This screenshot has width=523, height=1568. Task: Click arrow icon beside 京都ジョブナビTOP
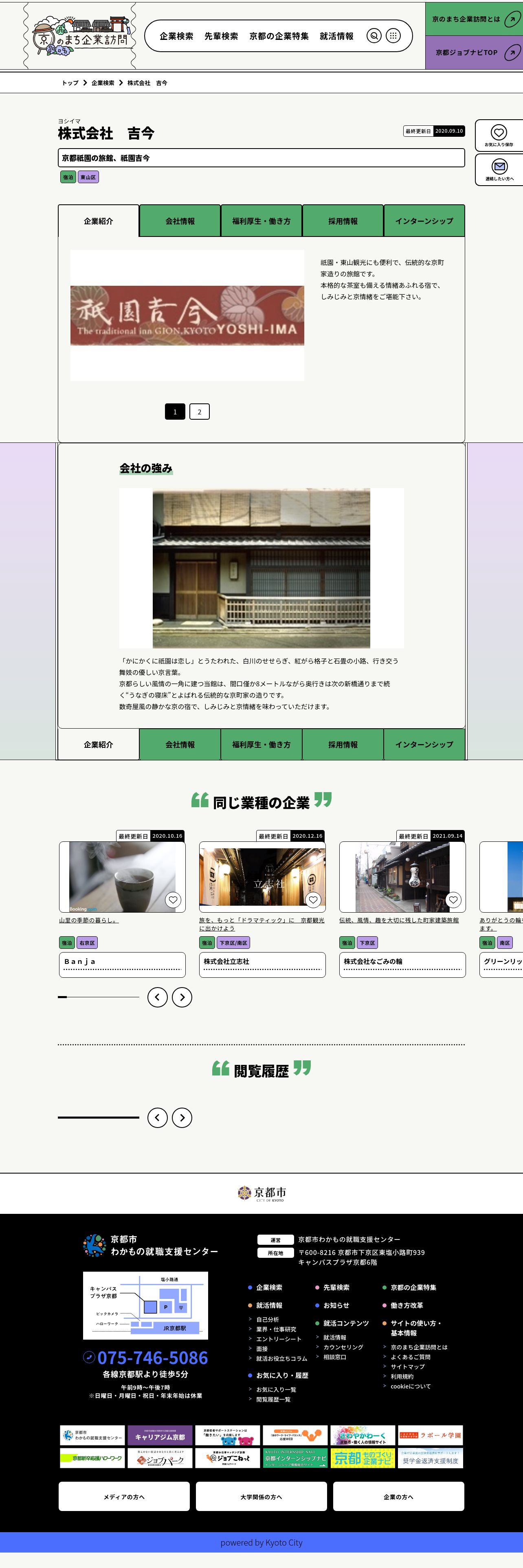tap(512, 53)
